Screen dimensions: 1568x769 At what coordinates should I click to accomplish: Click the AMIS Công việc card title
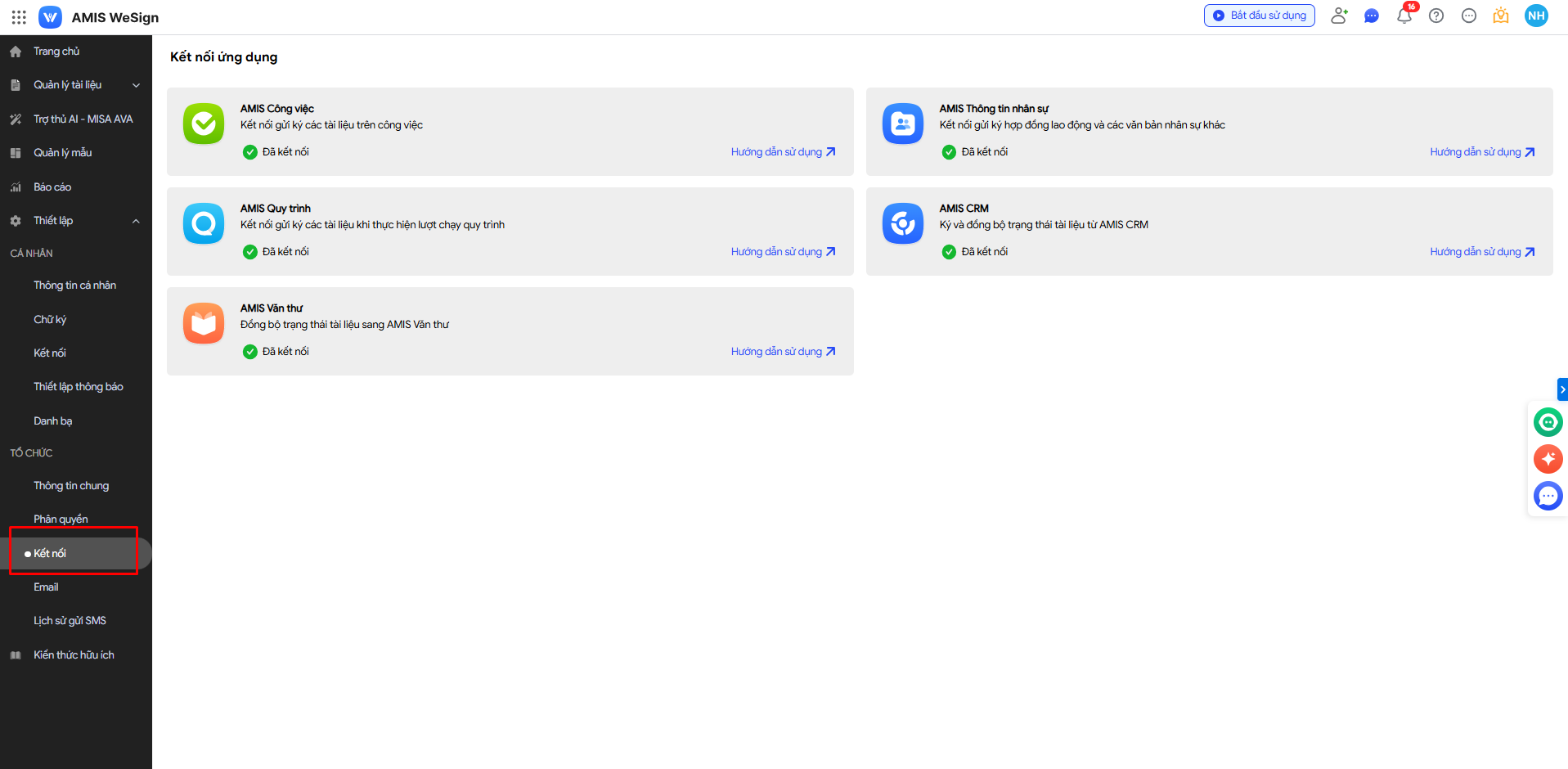pyautogui.click(x=277, y=109)
